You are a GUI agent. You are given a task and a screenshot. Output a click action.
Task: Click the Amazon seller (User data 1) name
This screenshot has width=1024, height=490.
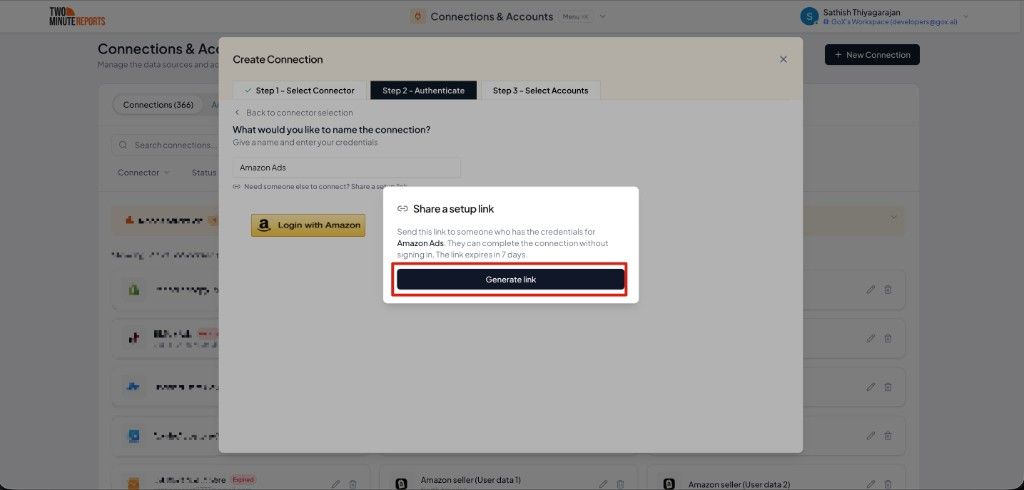tap(470, 480)
